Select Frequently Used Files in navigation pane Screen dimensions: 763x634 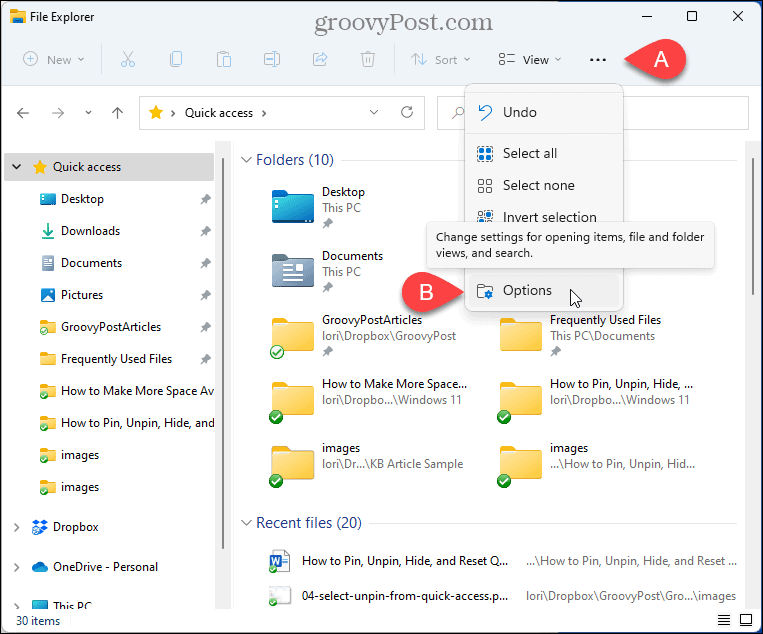[x=116, y=359]
